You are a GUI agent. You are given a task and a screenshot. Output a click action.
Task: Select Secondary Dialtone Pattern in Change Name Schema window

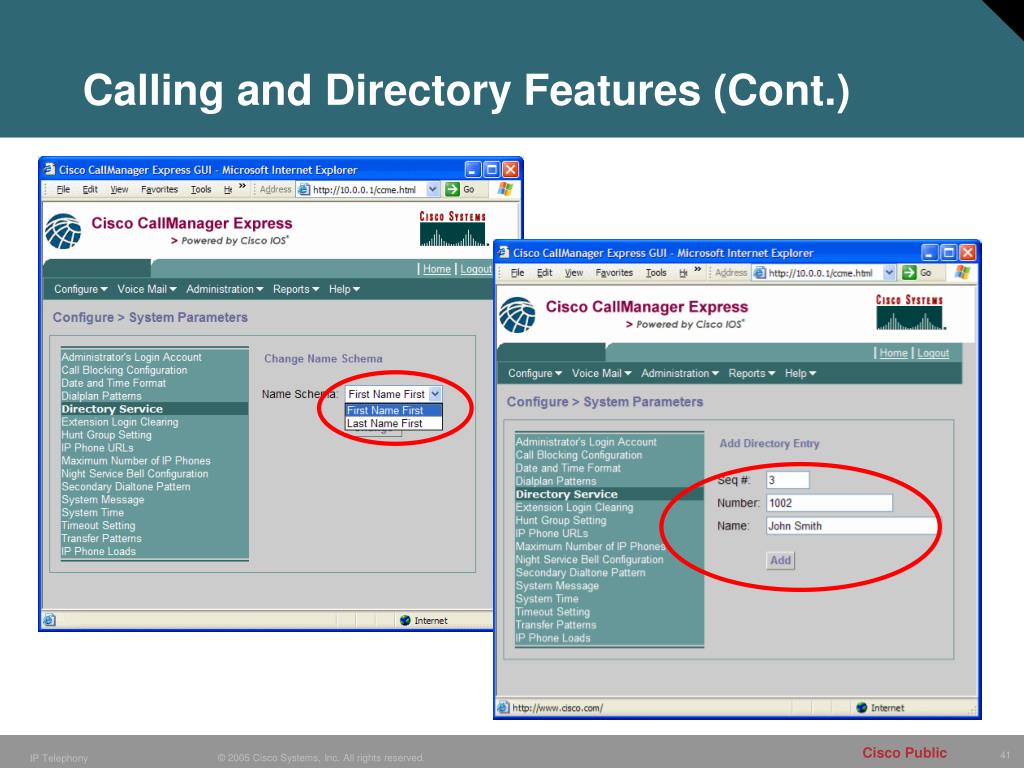(126, 487)
